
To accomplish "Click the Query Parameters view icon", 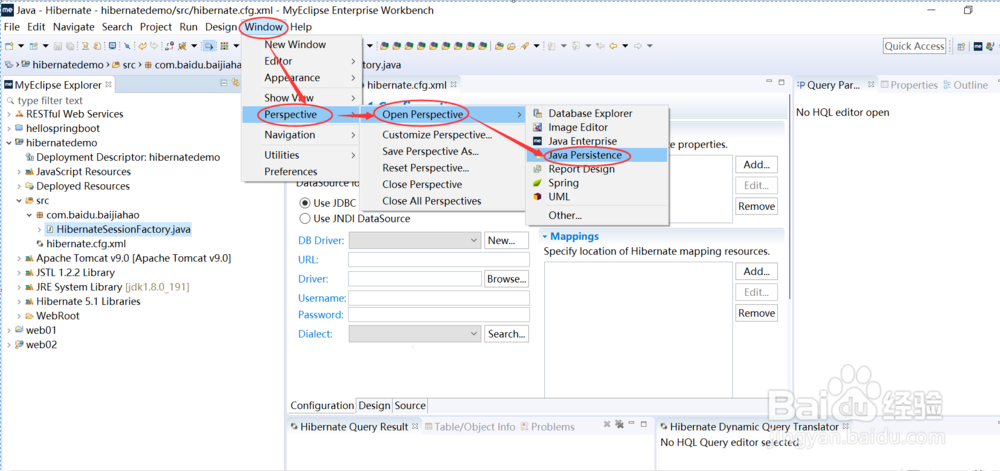I will click(801, 85).
